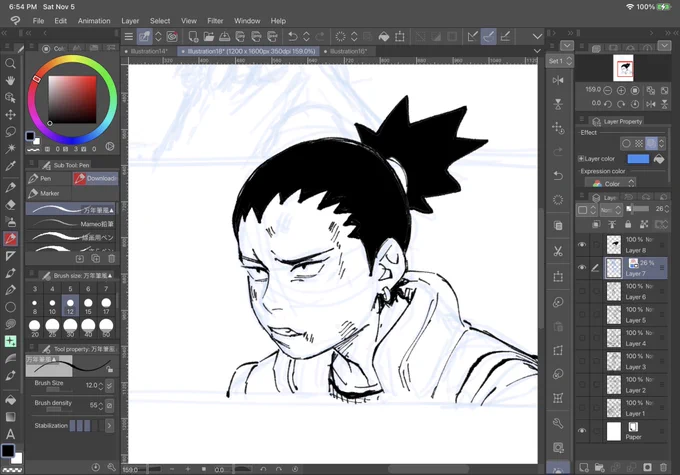The image size is (680, 475).
Task: Click the wrench settings icon in side bar
Action: (558, 423)
